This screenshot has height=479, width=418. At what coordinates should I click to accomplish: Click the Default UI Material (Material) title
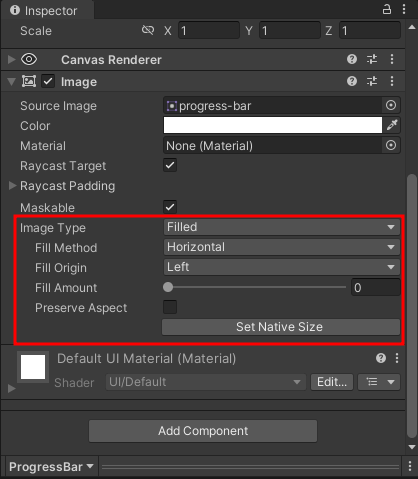coord(147,359)
